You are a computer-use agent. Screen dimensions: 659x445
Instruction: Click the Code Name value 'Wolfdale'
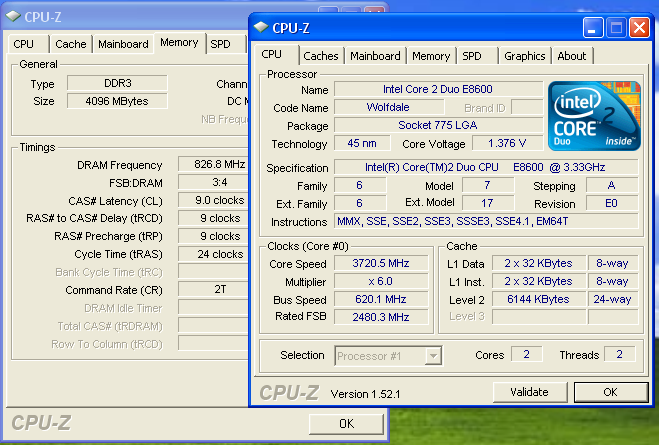pyautogui.click(x=388, y=107)
